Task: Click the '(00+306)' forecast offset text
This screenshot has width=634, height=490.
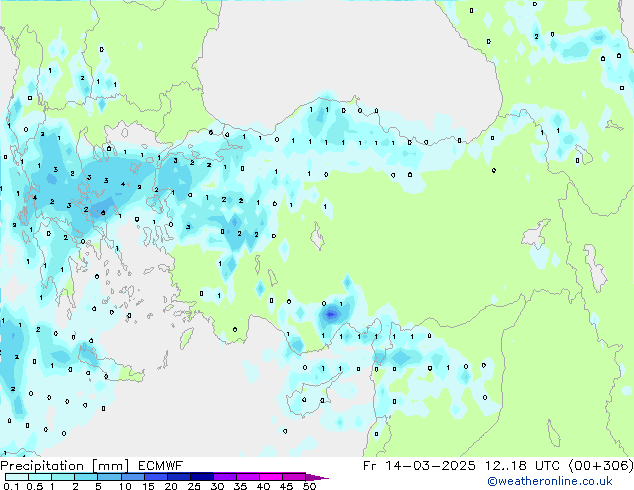Action: pyautogui.click(x=601, y=466)
